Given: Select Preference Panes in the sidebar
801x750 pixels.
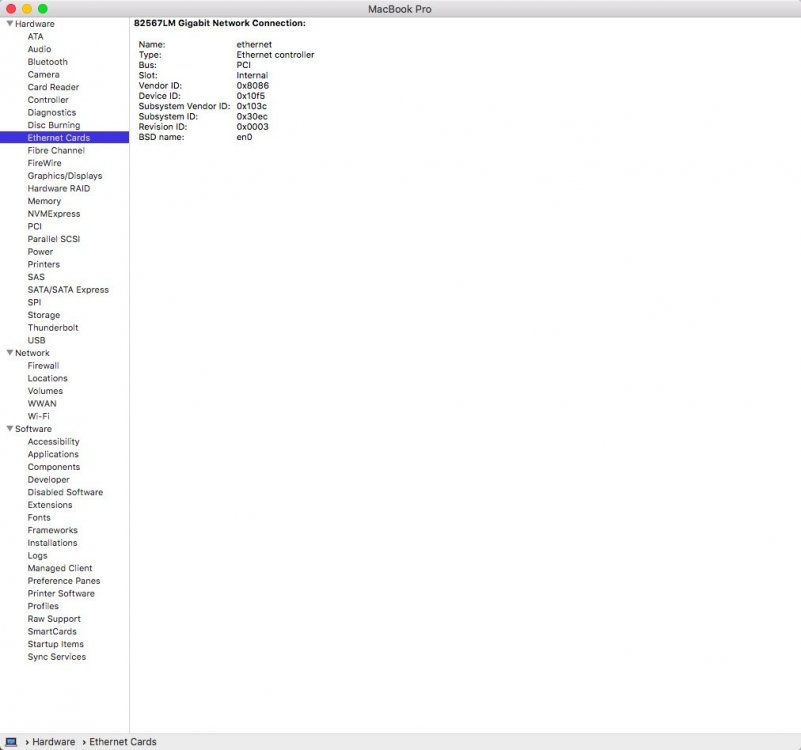Looking at the screenshot, I should click(64, 581).
